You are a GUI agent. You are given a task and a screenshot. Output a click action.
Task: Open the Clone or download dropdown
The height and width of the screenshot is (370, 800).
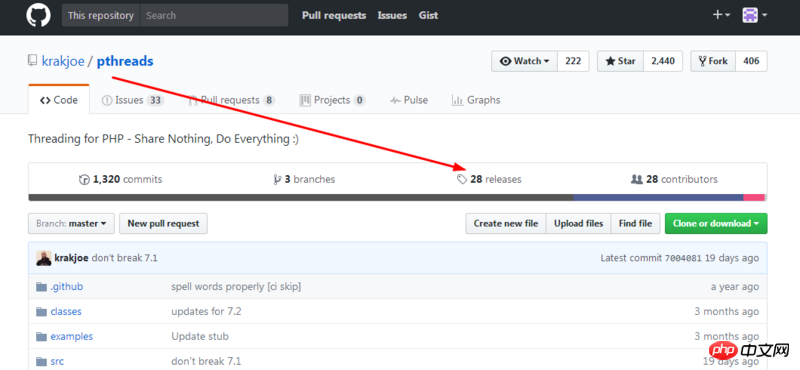coord(716,224)
